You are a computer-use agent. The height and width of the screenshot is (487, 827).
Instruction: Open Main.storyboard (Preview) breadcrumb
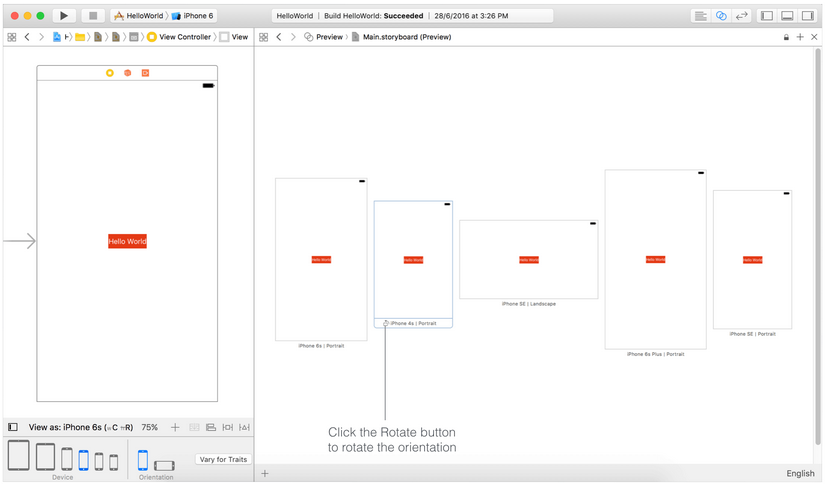(401, 37)
